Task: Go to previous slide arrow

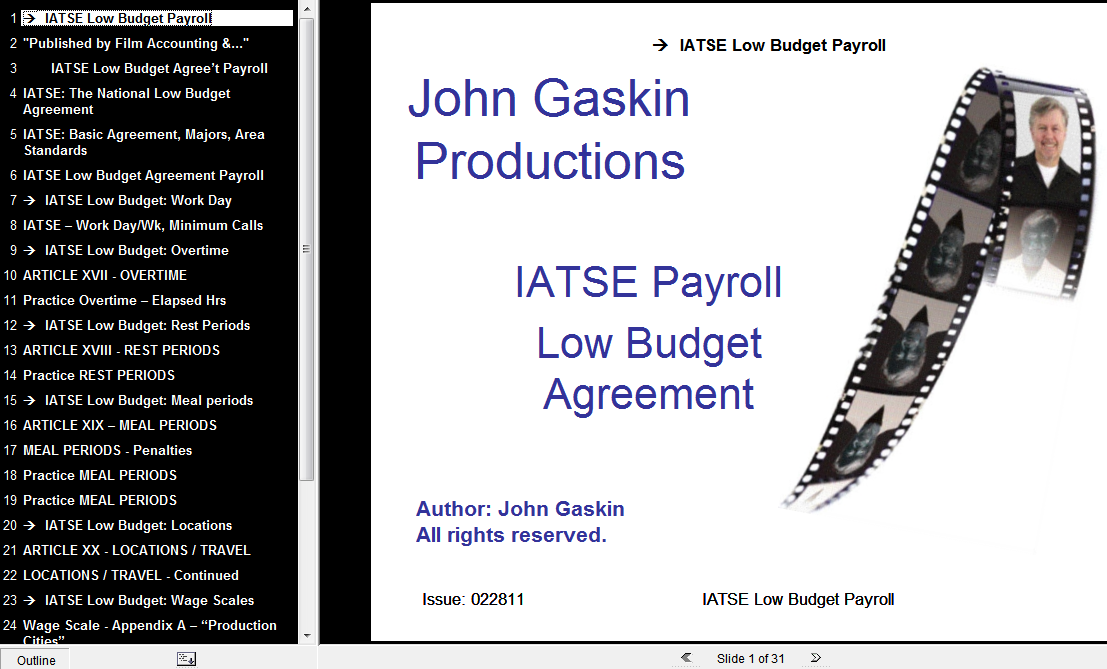Action: [x=686, y=658]
